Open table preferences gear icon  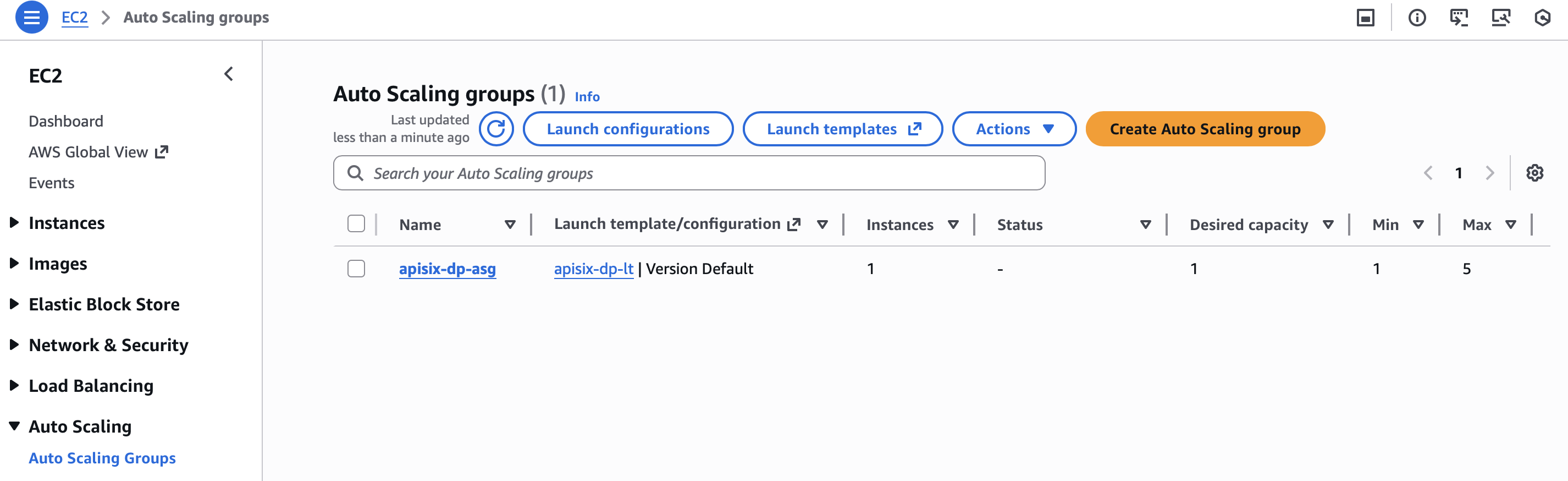pos(1534,173)
